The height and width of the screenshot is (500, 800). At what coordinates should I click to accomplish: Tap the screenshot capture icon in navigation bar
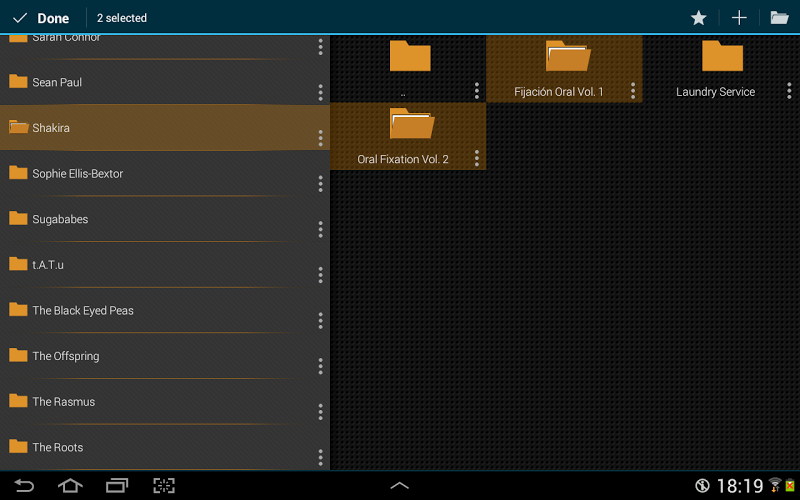click(164, 485)
